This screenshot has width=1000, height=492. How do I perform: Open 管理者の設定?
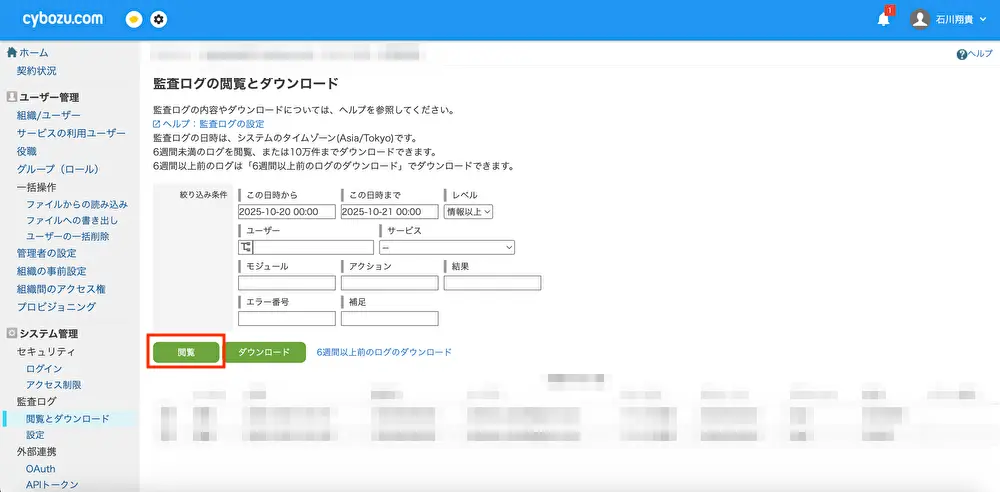(47, 253)
